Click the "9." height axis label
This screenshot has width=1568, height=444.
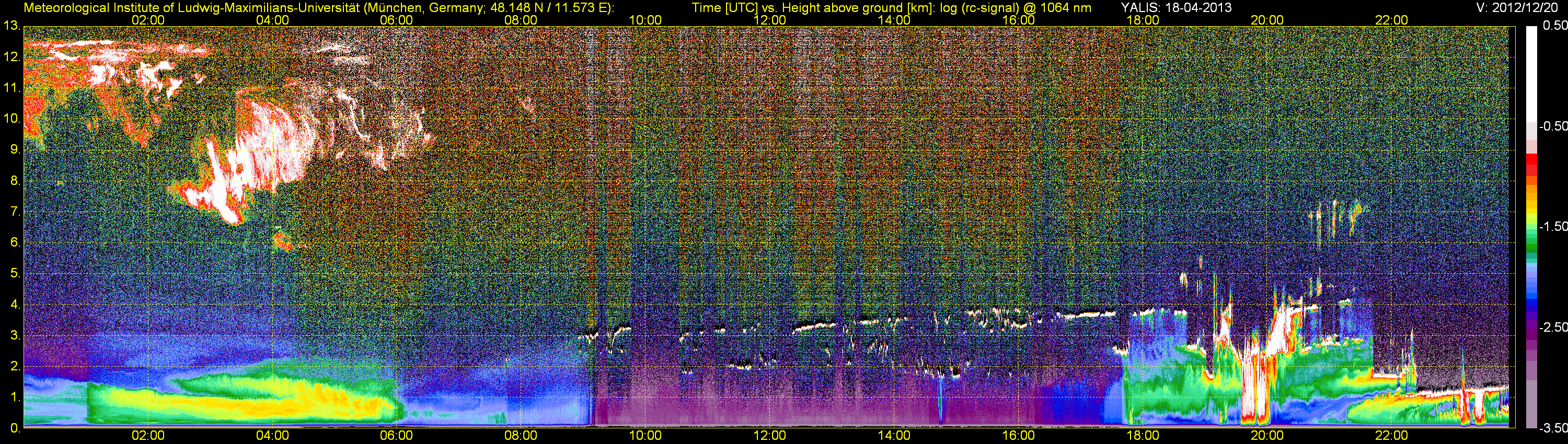(x=15, y=149)
